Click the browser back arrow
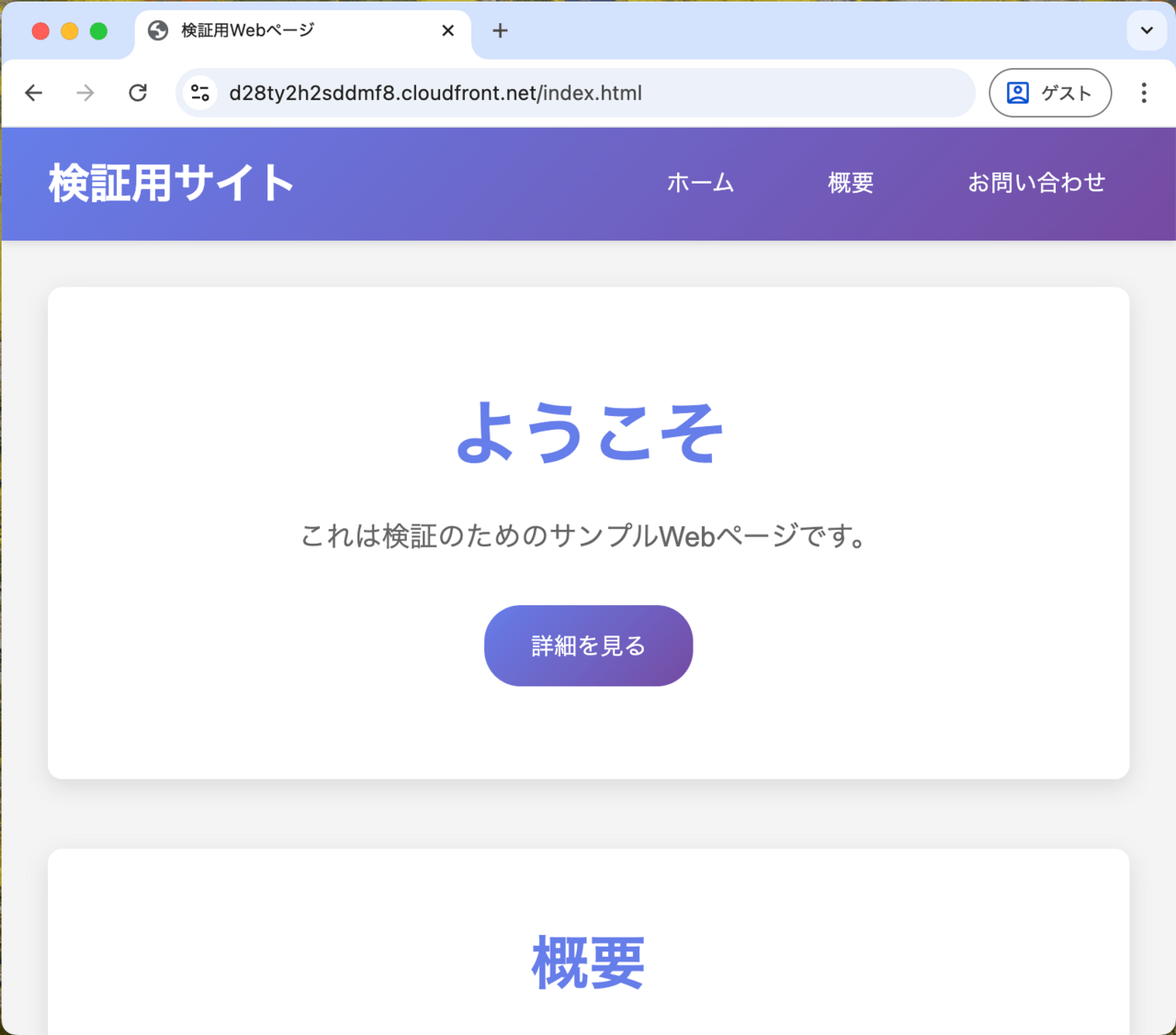 click(x=34, y=93)
